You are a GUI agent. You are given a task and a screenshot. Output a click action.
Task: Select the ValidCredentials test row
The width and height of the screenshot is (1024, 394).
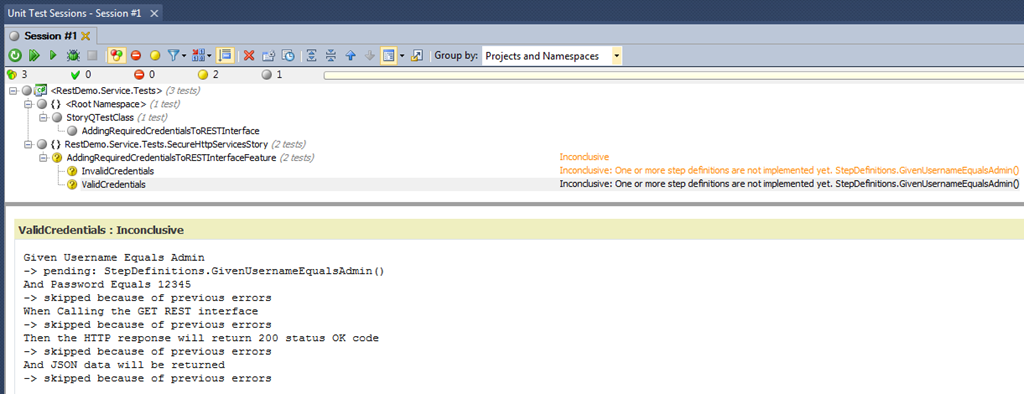point(114,185)
